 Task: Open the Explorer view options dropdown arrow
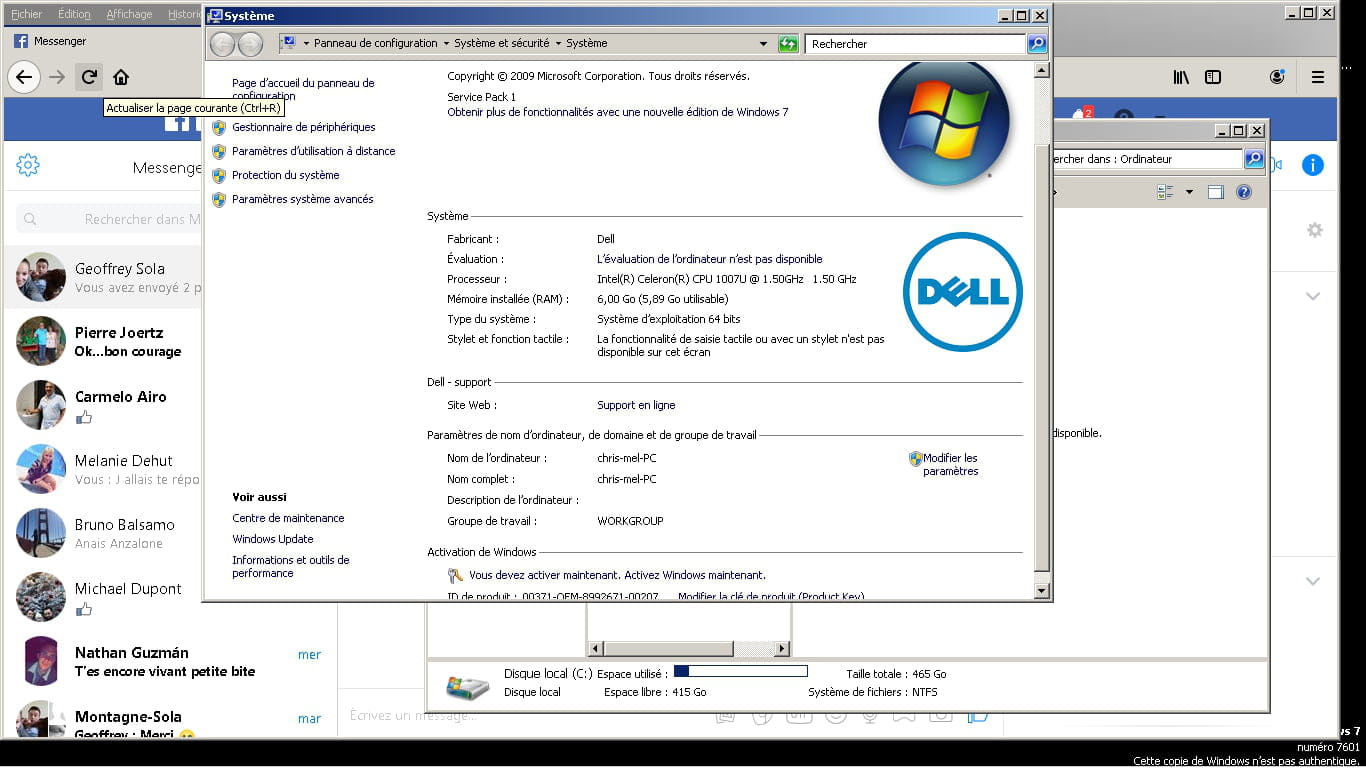[x=1189, y=192]
